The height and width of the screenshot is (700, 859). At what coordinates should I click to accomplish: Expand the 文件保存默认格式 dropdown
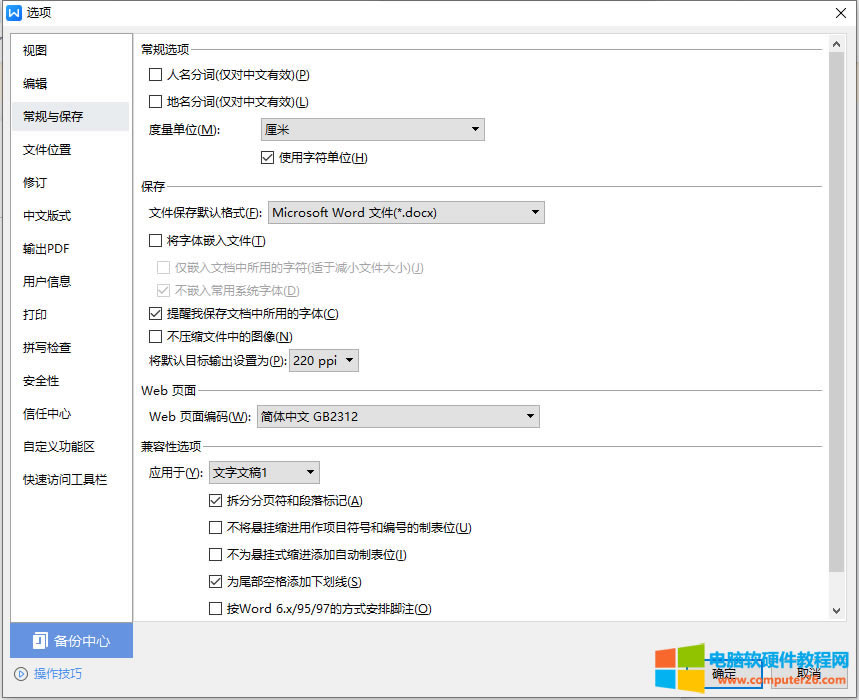point(406,212)
